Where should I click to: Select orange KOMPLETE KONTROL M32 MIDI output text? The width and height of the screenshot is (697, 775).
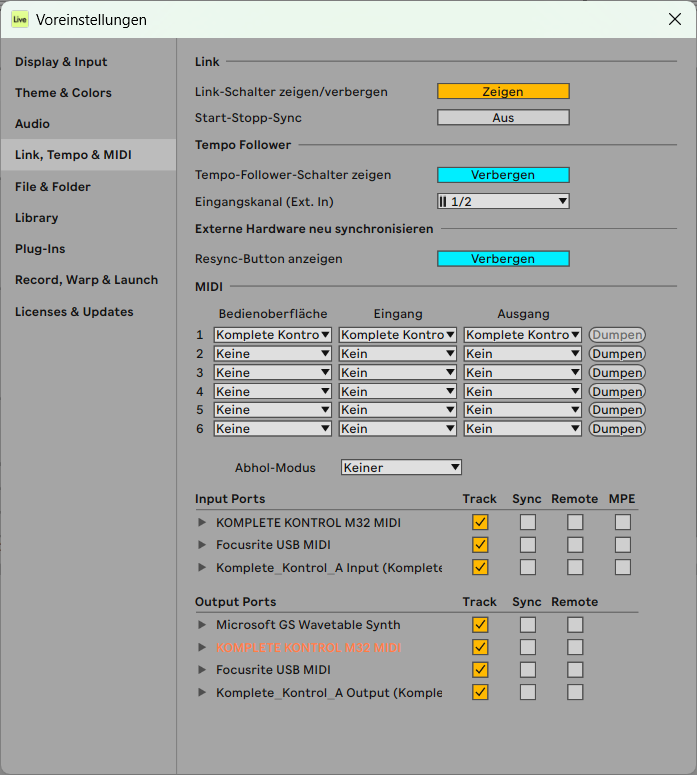tap(308, 647)
